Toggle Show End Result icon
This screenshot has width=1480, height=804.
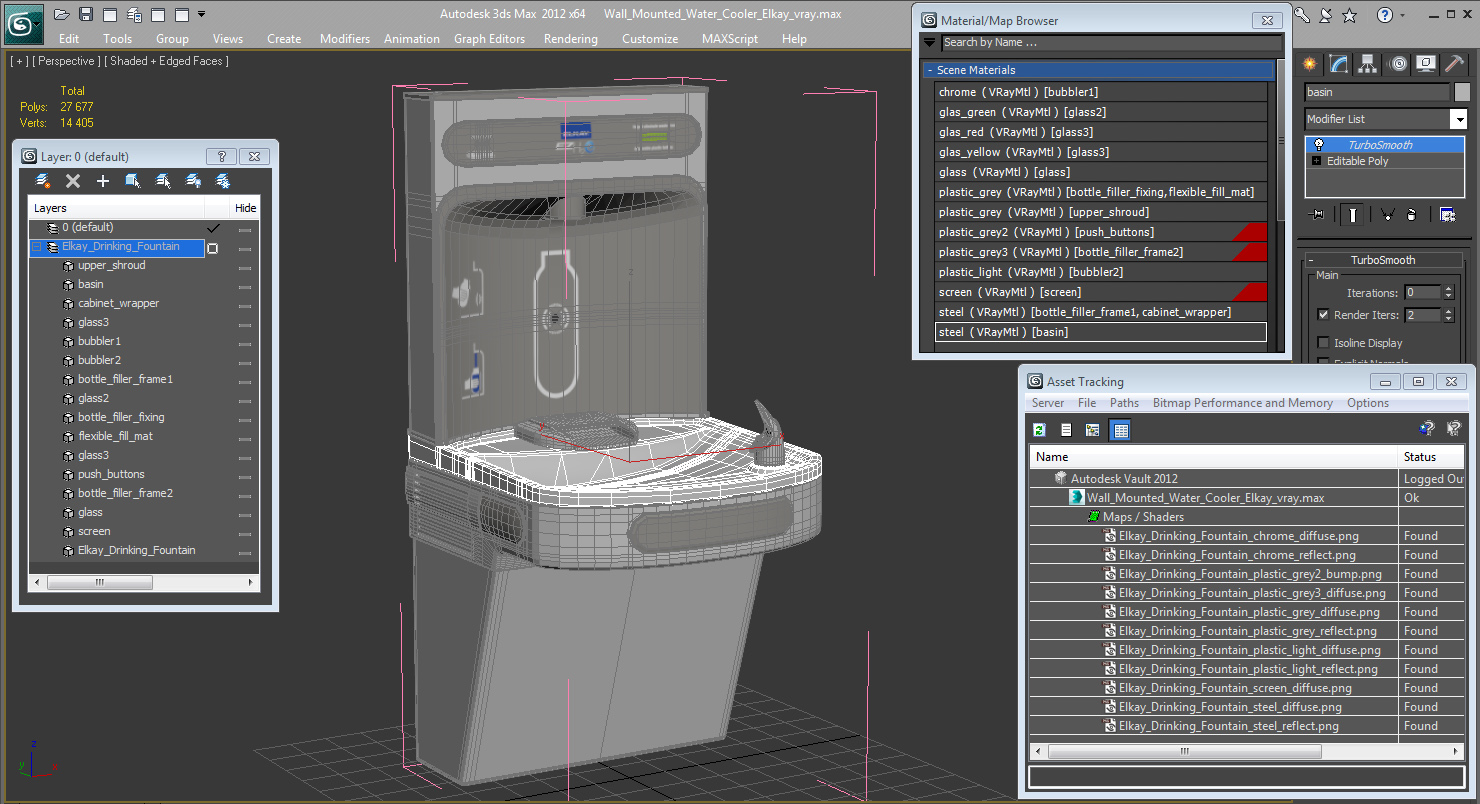click(1353, 214)
